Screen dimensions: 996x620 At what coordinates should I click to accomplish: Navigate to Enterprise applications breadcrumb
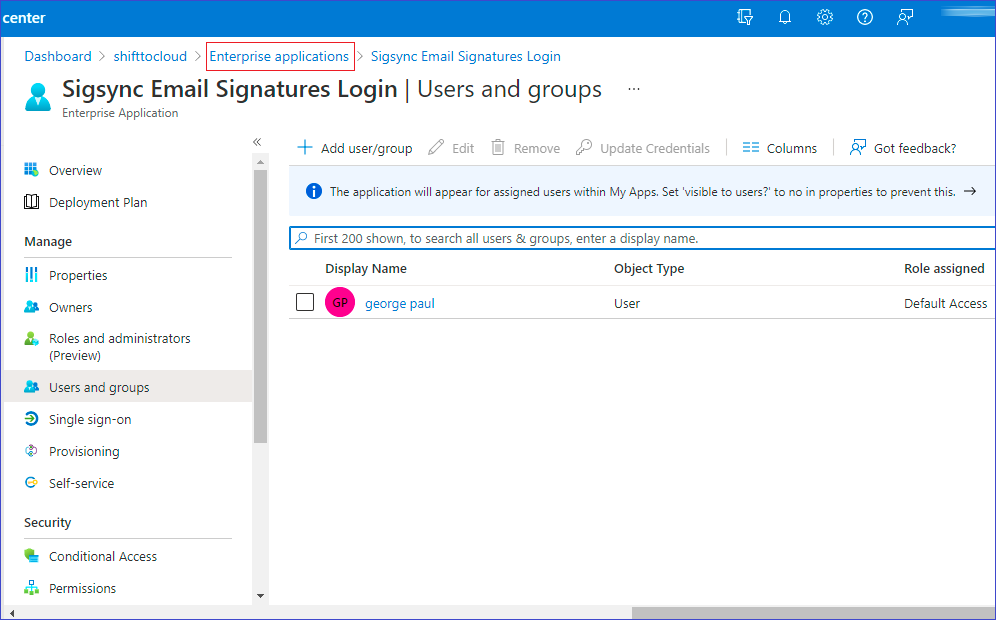[x=279, y=57]
